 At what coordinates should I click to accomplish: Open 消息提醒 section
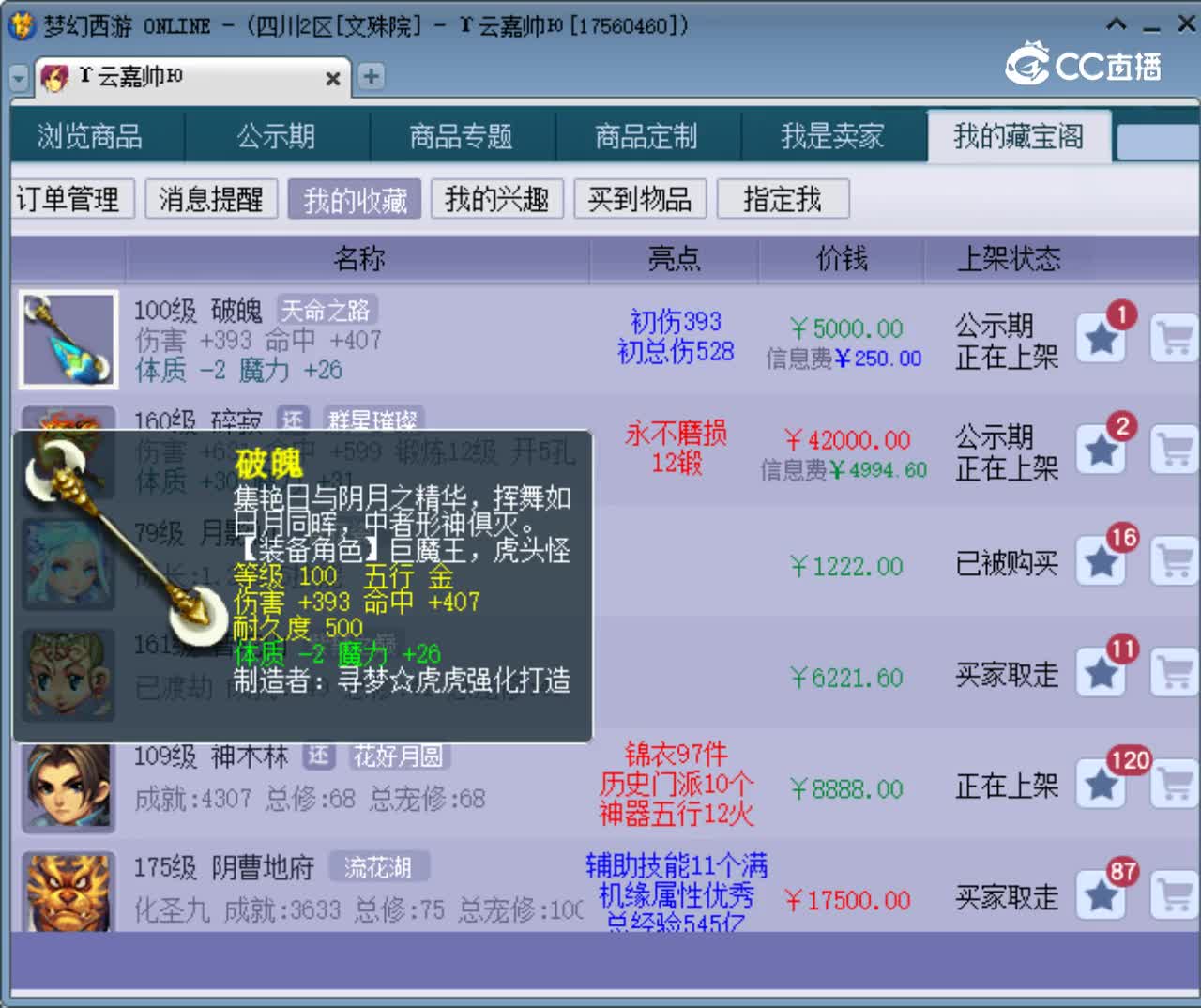tap(211, 199)
